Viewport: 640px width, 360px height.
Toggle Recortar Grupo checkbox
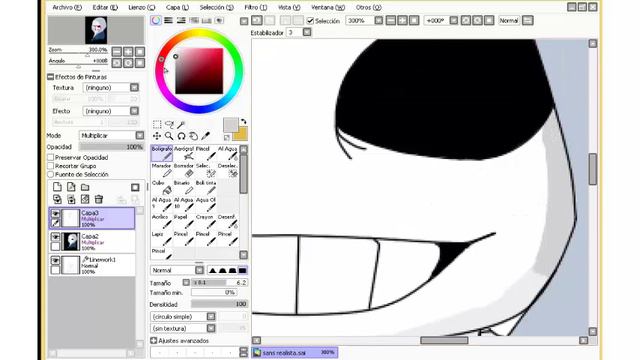(x=51, y=166)
